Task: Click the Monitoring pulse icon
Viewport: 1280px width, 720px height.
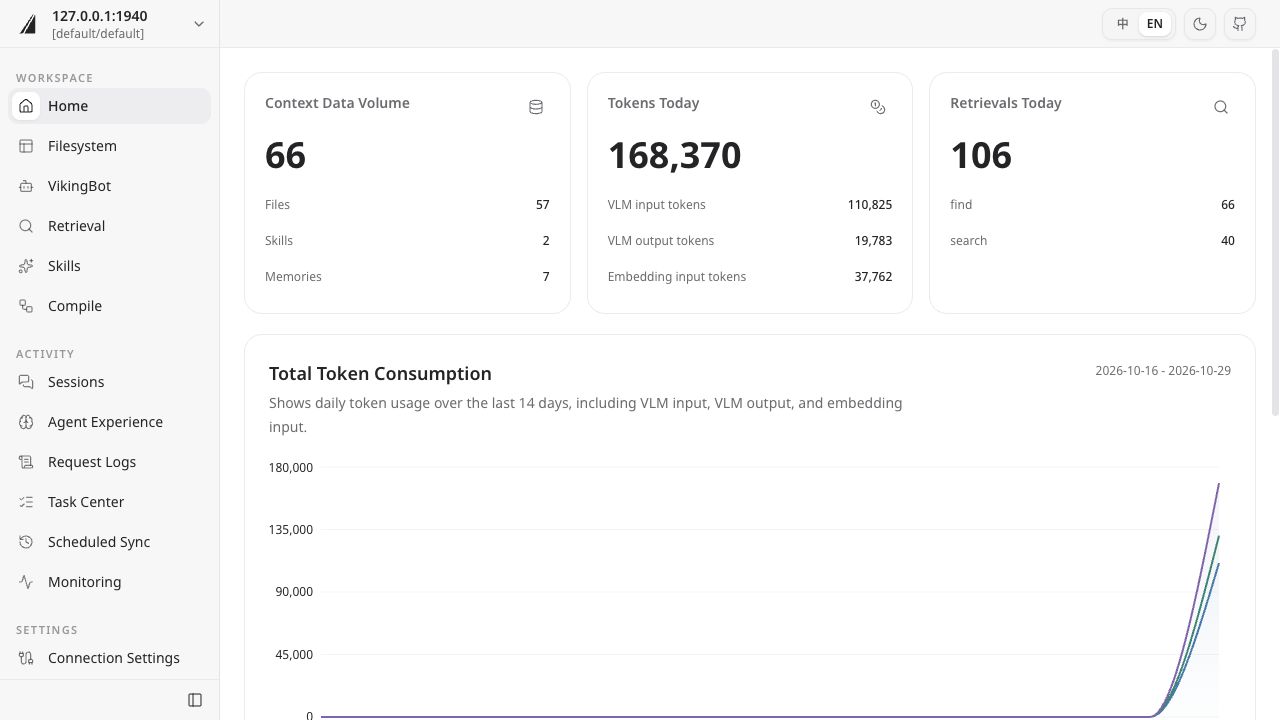Action: pos(26,582)
